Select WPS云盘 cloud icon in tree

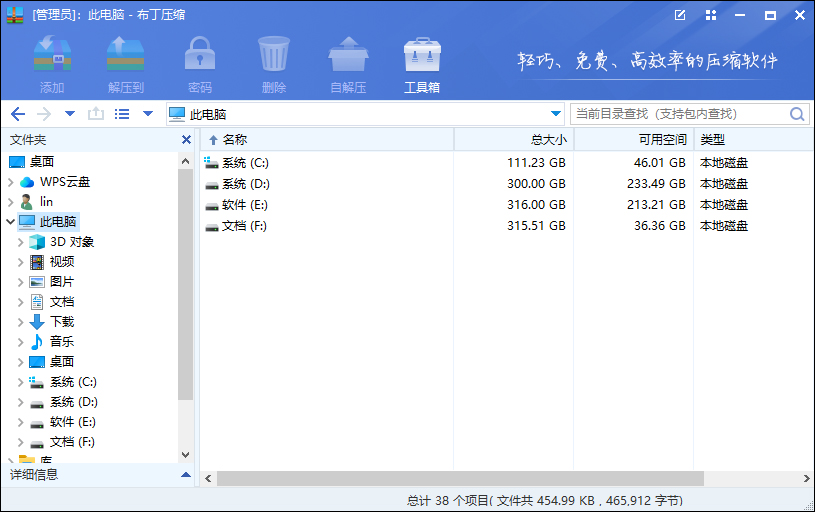[27, 182]
